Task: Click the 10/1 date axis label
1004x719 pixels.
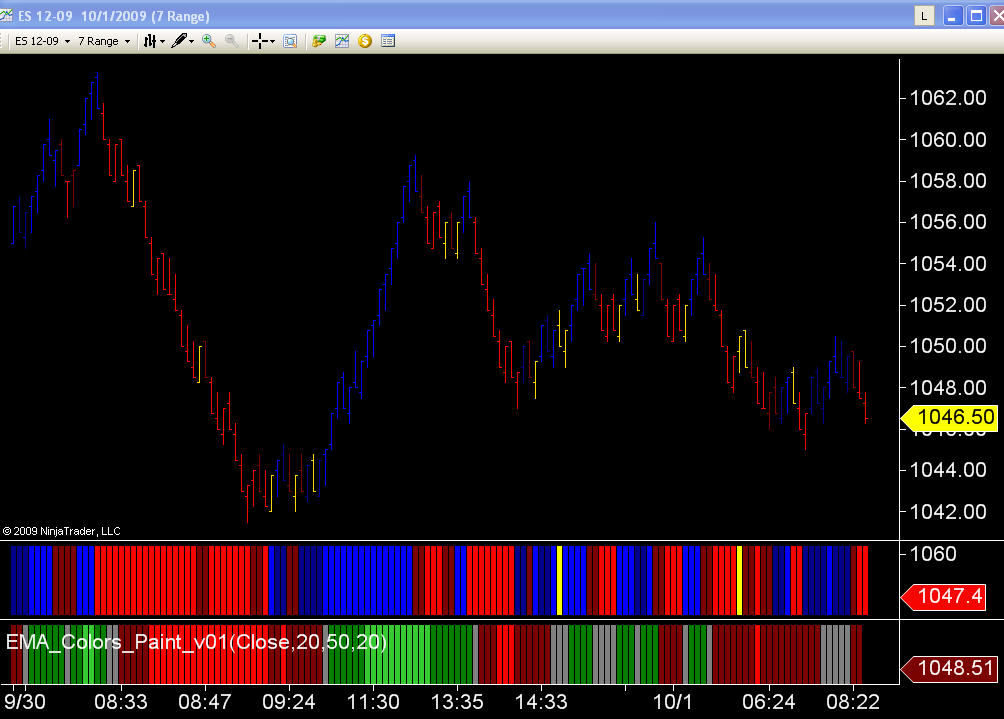Action: point(672,702)
